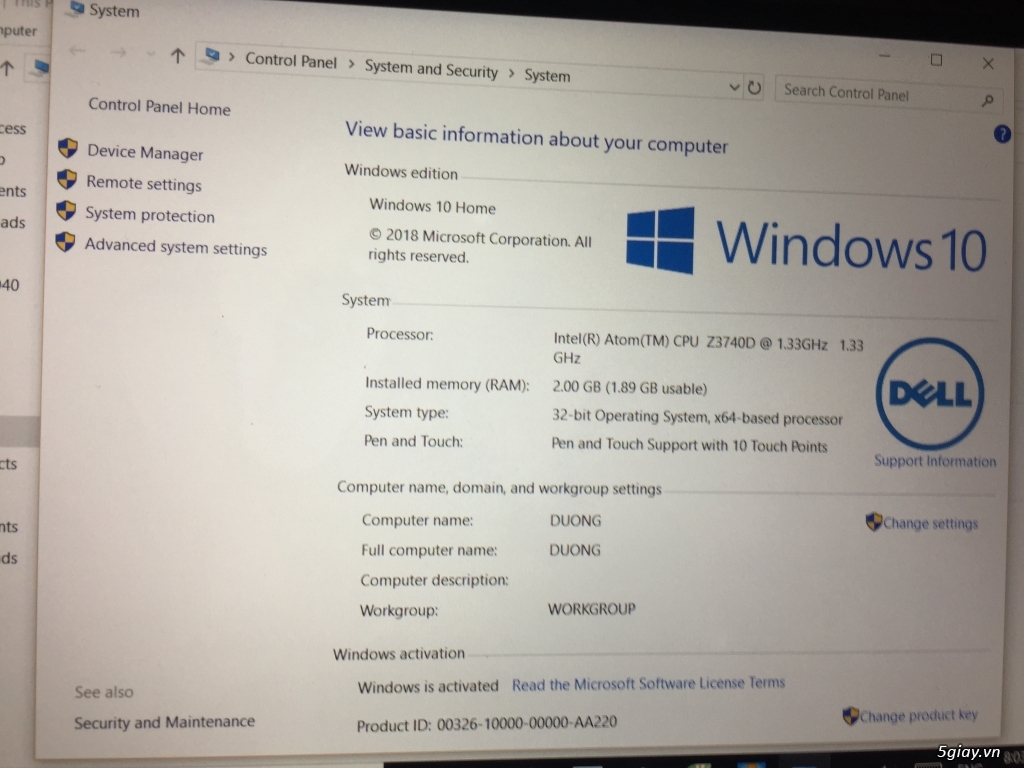Viewport: 1024px width, 768px height.
Task: Click the System and Security breadcrumb
Action: [x=431, y=69]
